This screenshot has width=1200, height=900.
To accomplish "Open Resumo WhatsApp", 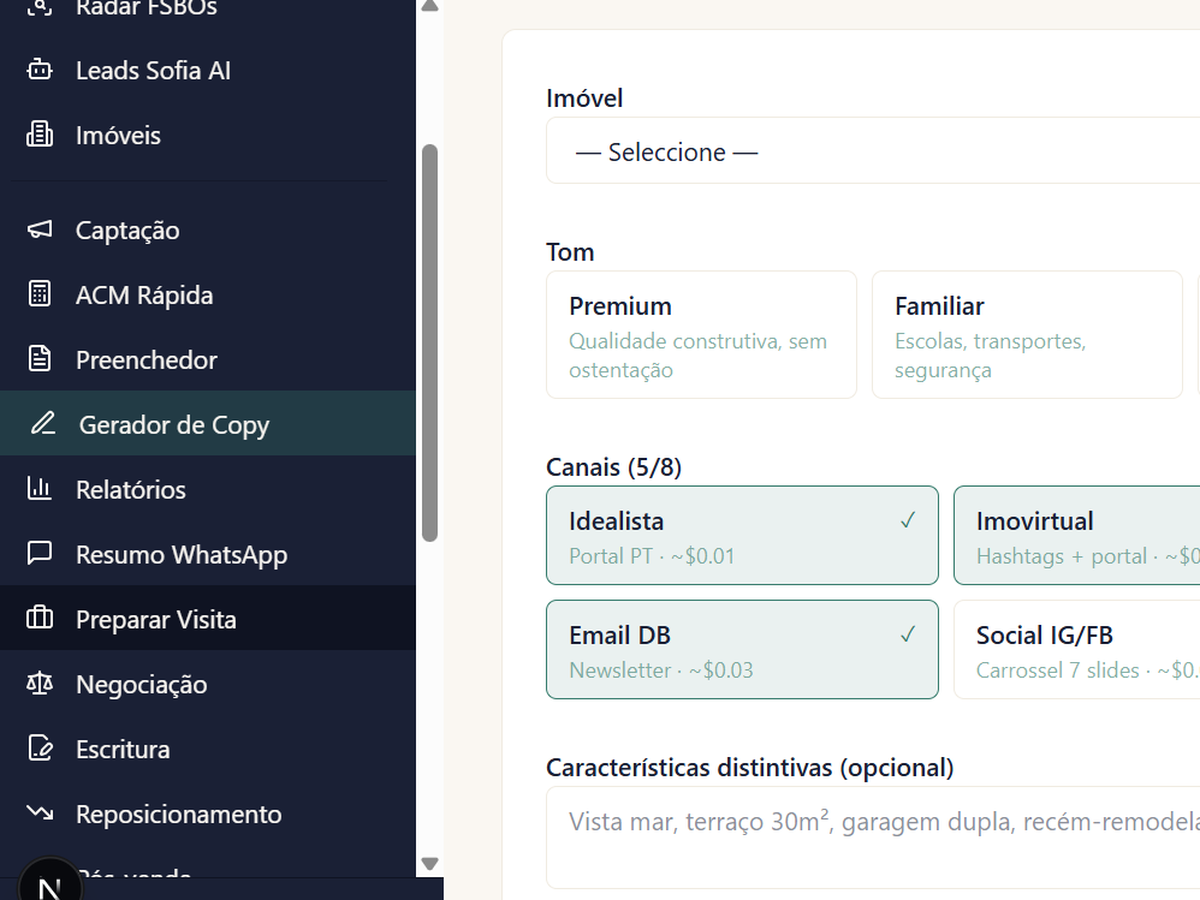I will [208, 554].
